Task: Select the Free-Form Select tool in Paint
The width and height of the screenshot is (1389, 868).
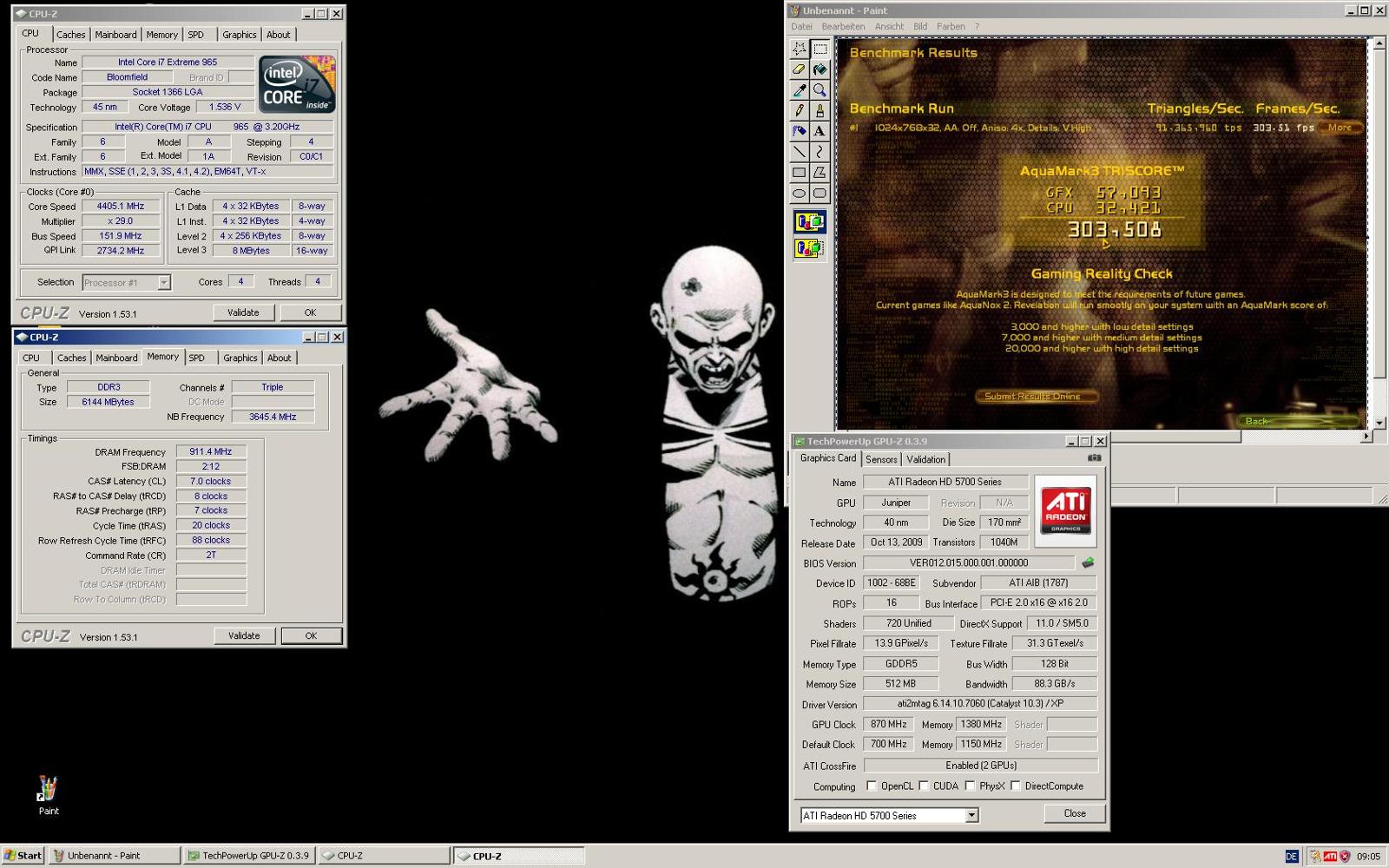Action: click(799, 49)
